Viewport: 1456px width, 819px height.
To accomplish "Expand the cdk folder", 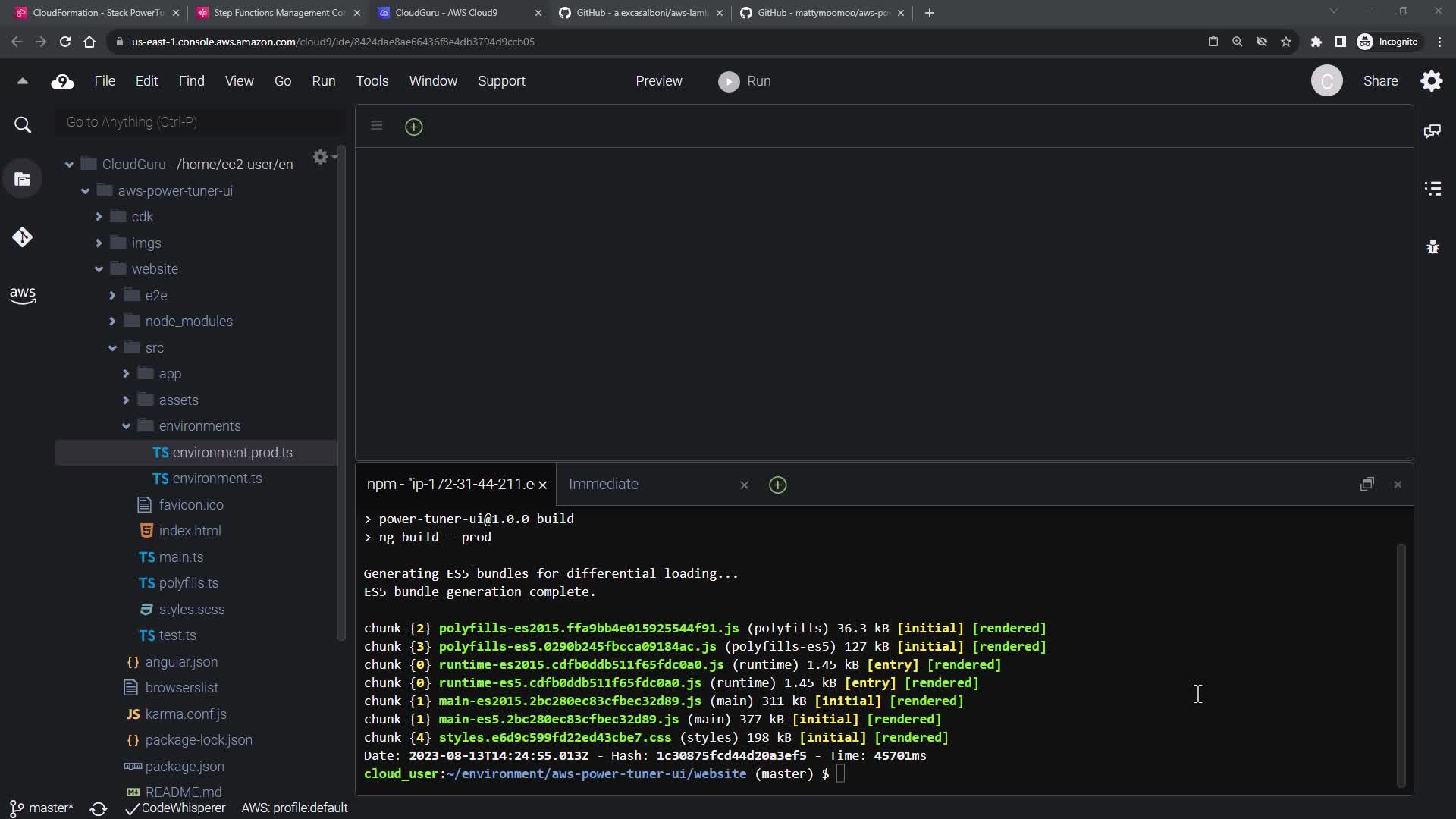I will pyautogui.click(x=99, y=217).
